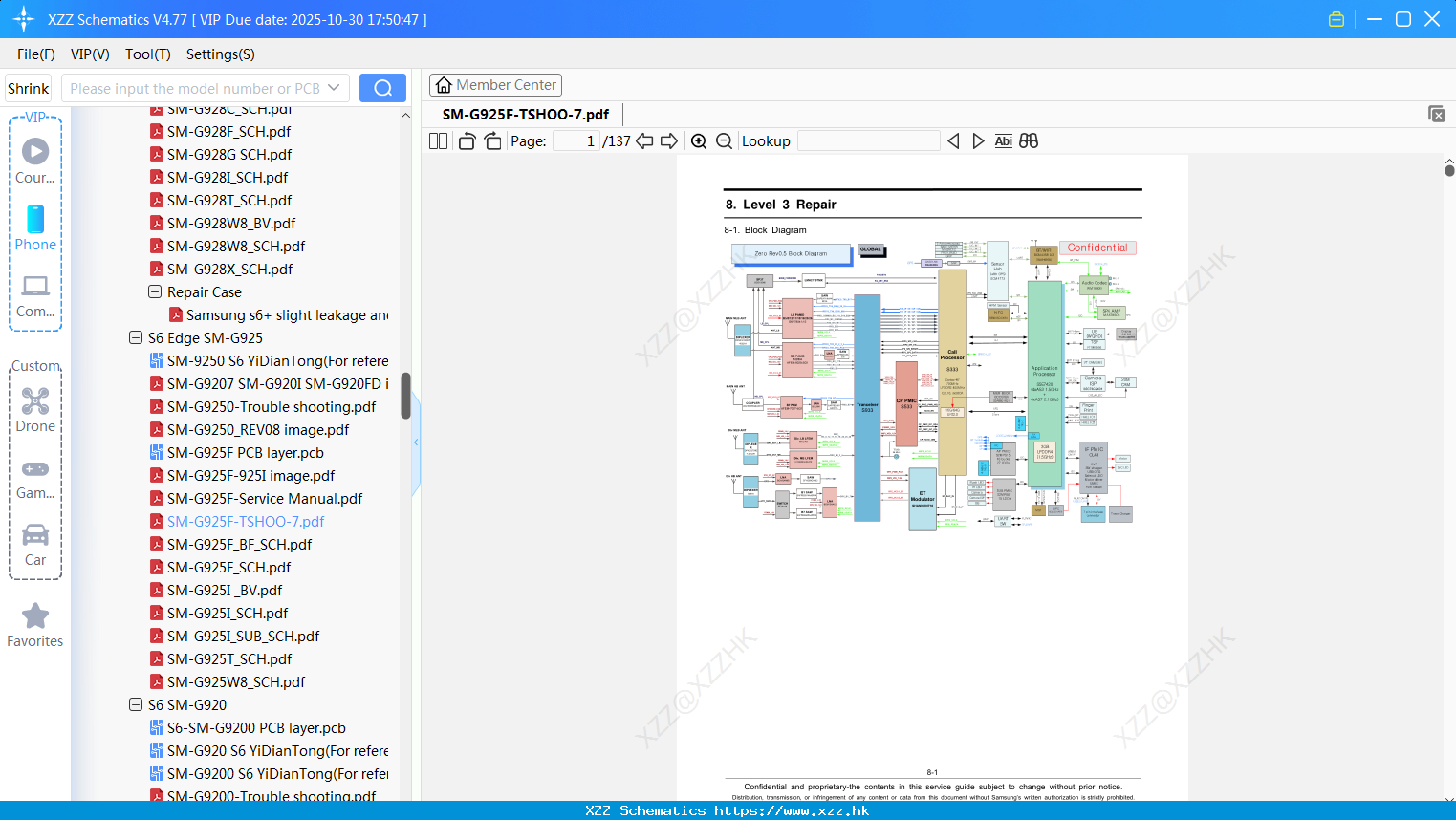Go to next page arrow

point(669,141)
